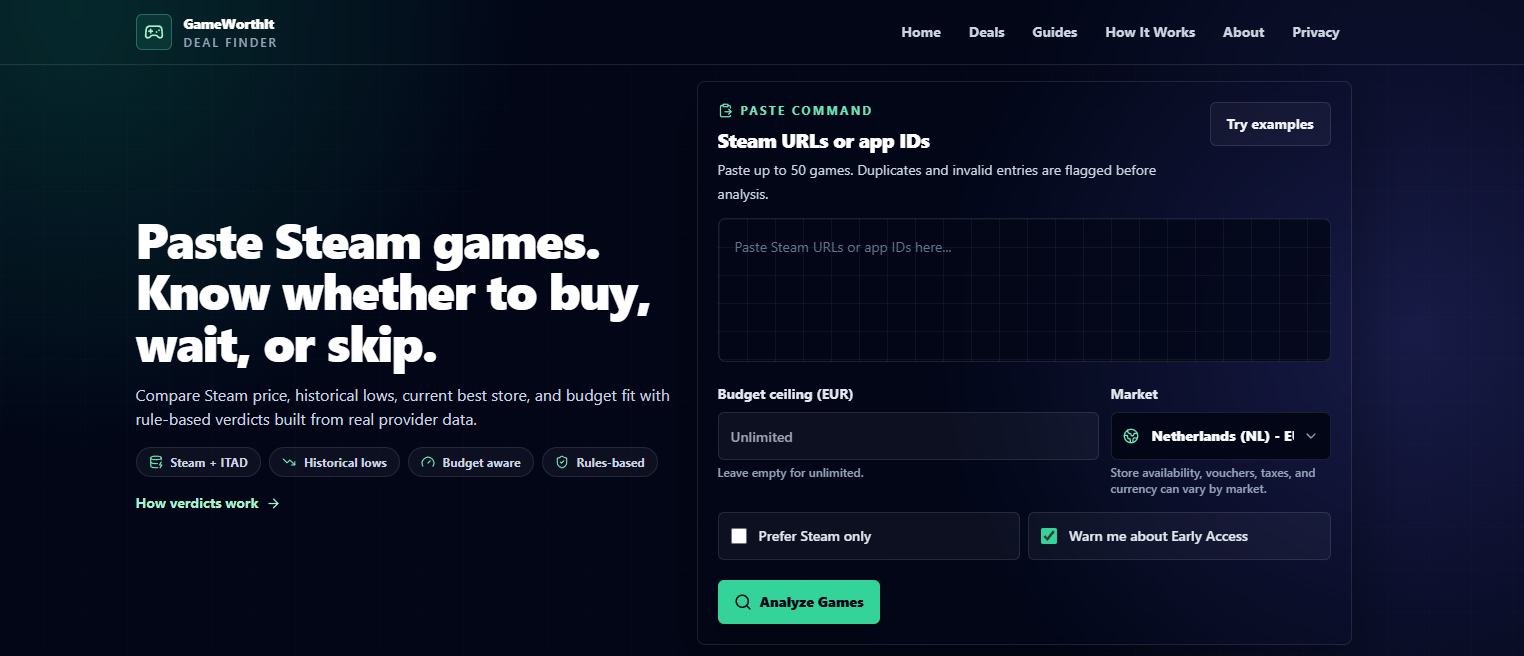This screenshot has width=1524, height=656.
Task: Click the Warn me about Early Access label
Action: point(1158,536)
